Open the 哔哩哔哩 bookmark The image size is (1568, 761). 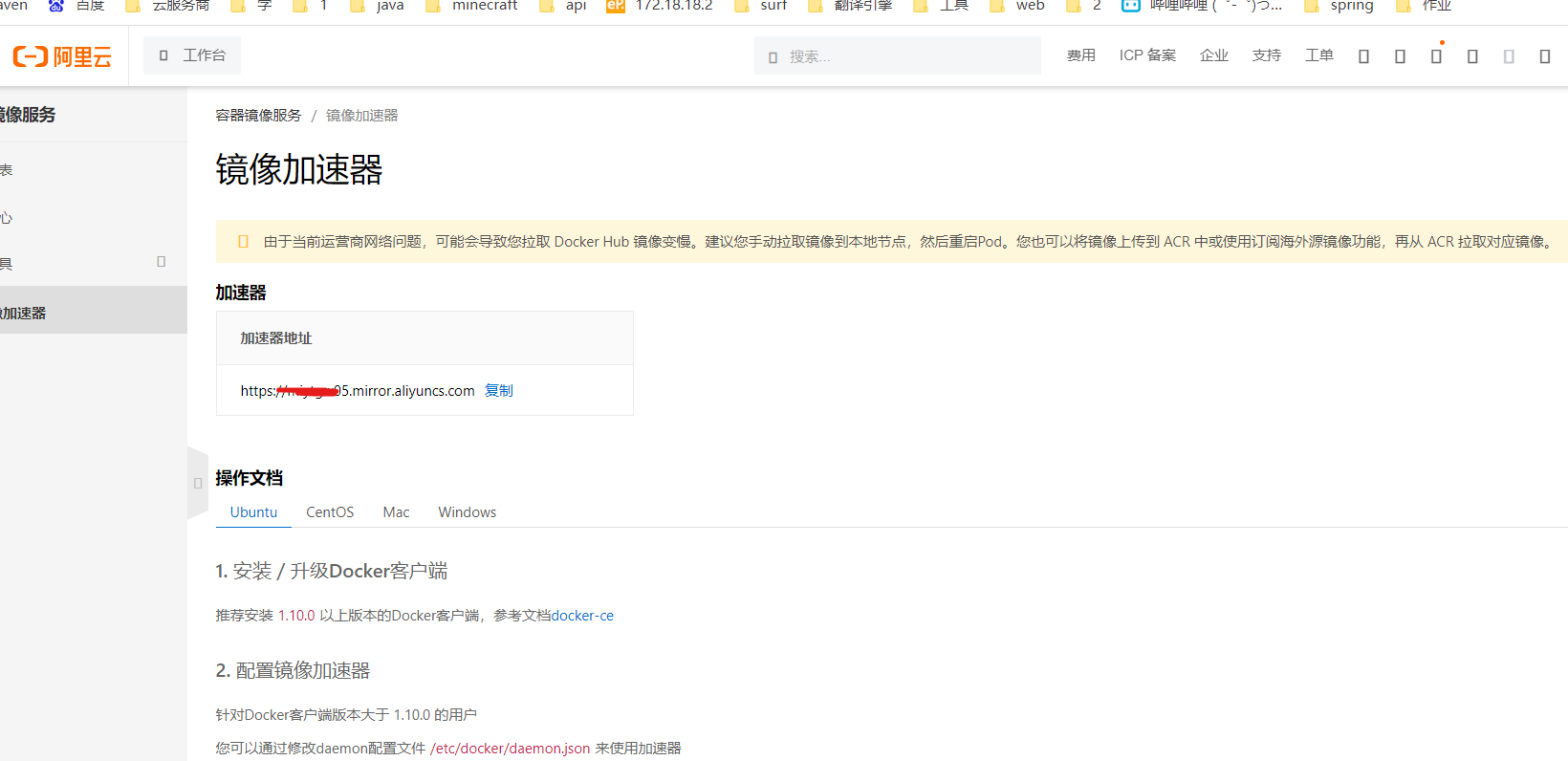click(1202, 6)
